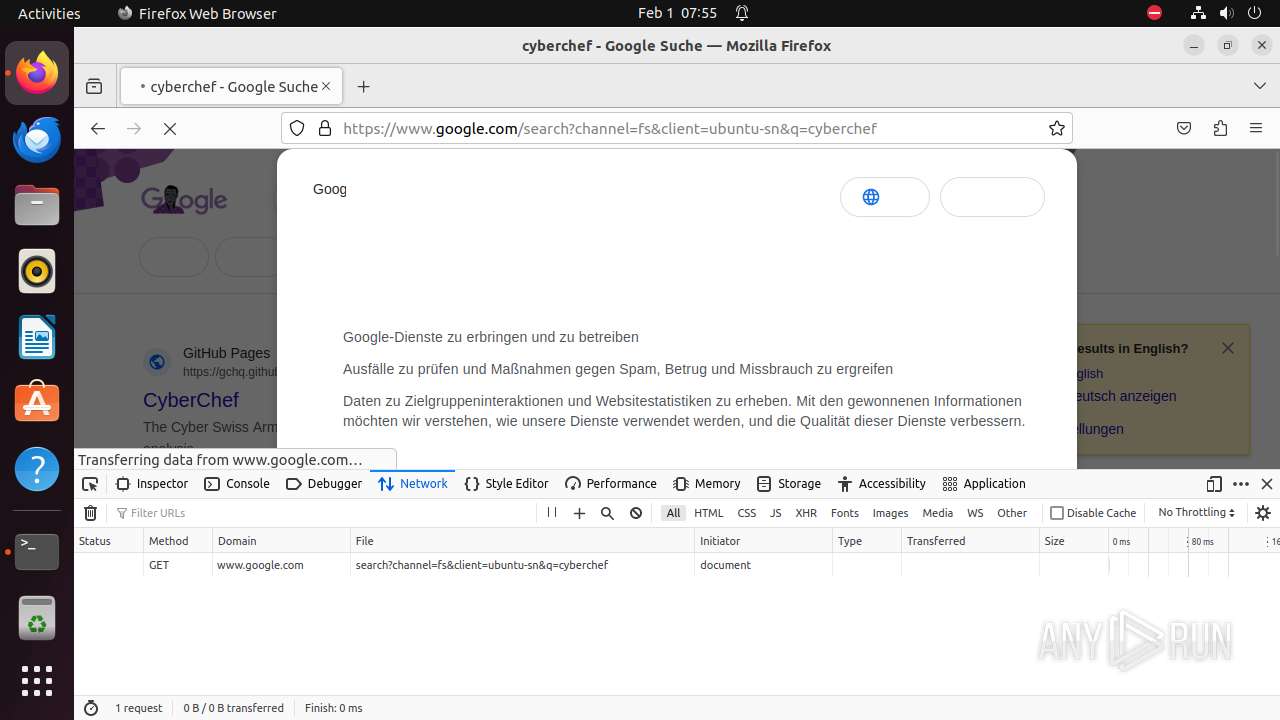This screenshot has width=1280, height=720.
Task: Dismiss the English results suggestion box
Action: tap(1228, 348)
